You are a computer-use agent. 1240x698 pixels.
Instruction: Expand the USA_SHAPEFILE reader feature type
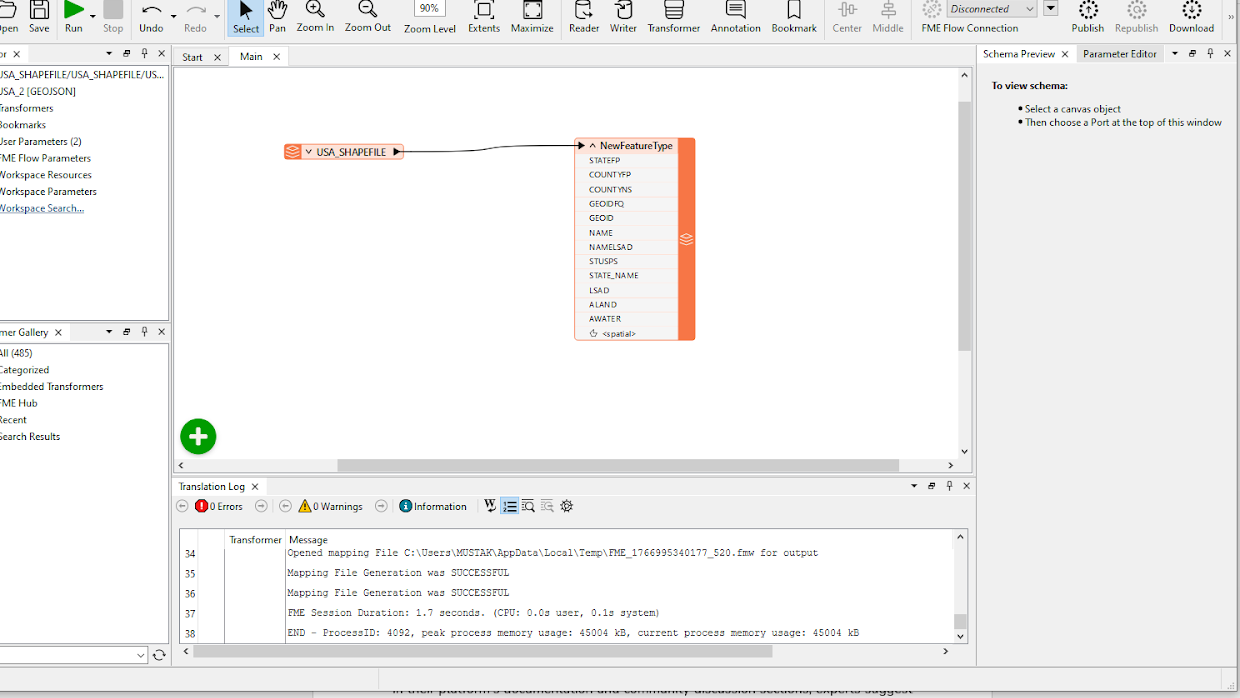308,152
